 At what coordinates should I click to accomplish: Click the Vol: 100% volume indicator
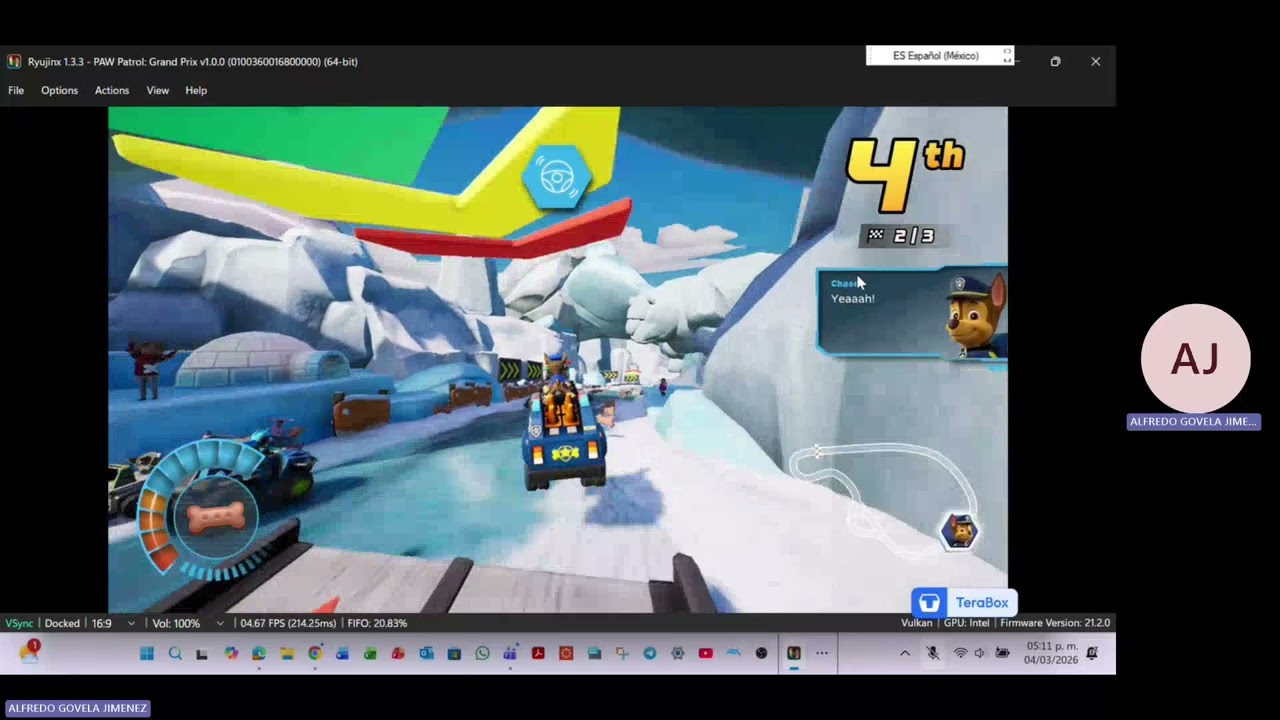tap(176, 623)
